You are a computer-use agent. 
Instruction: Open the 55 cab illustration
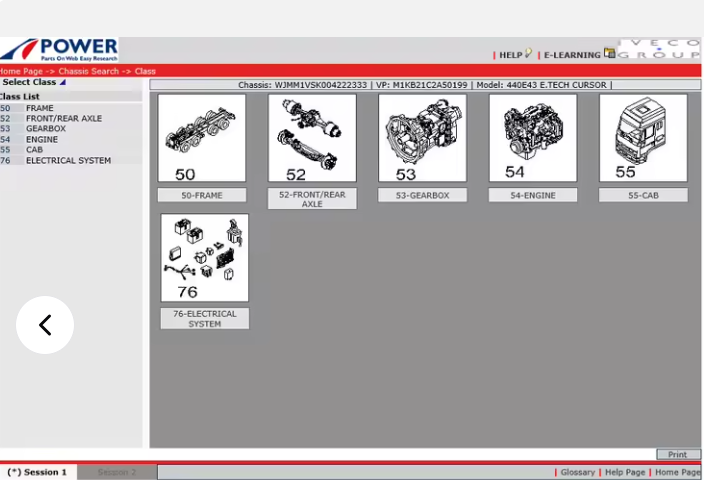[643, 138]
